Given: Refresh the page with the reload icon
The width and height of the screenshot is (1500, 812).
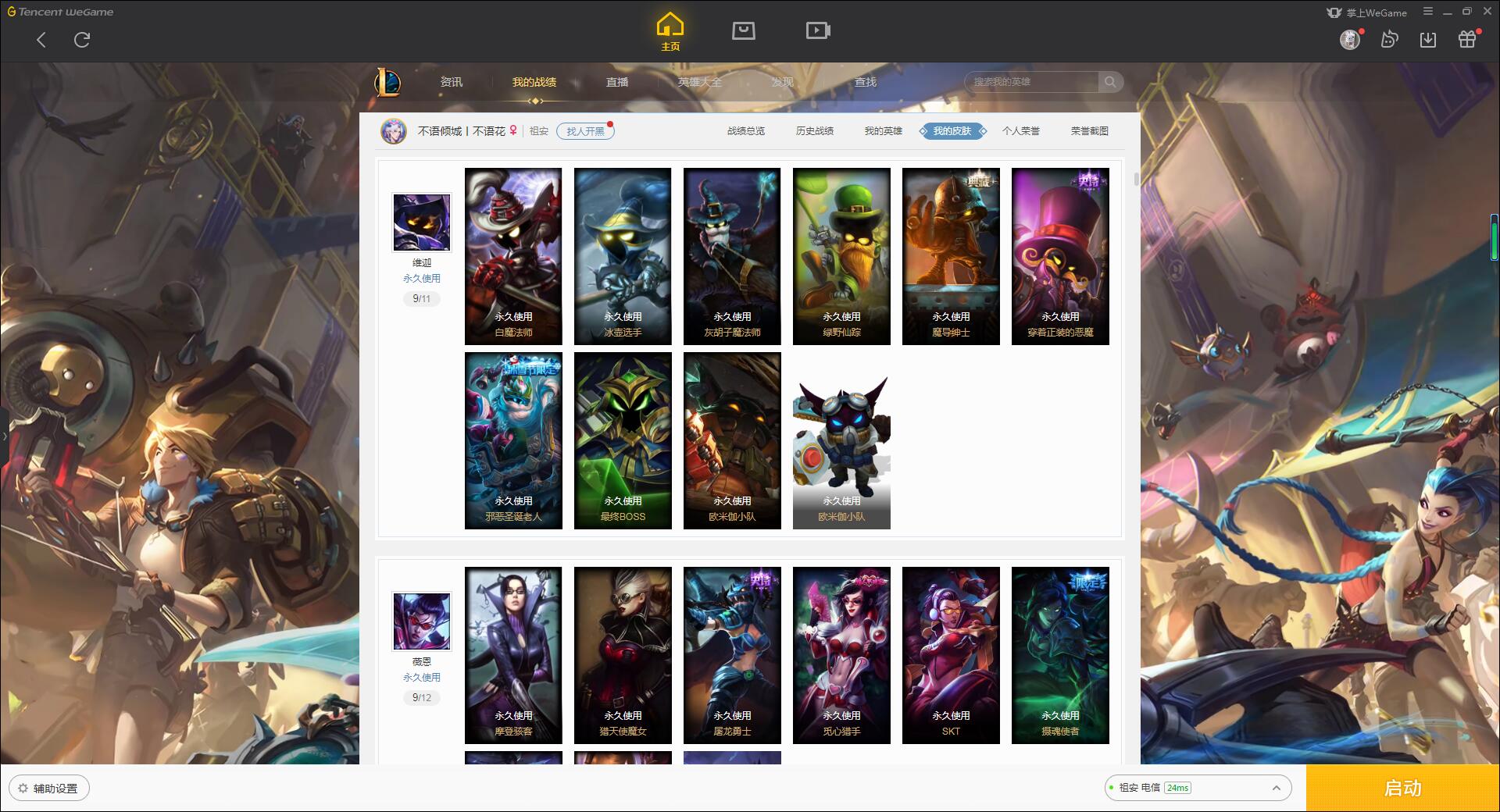Looking at the screenshot, I should [x=82, y=40].
